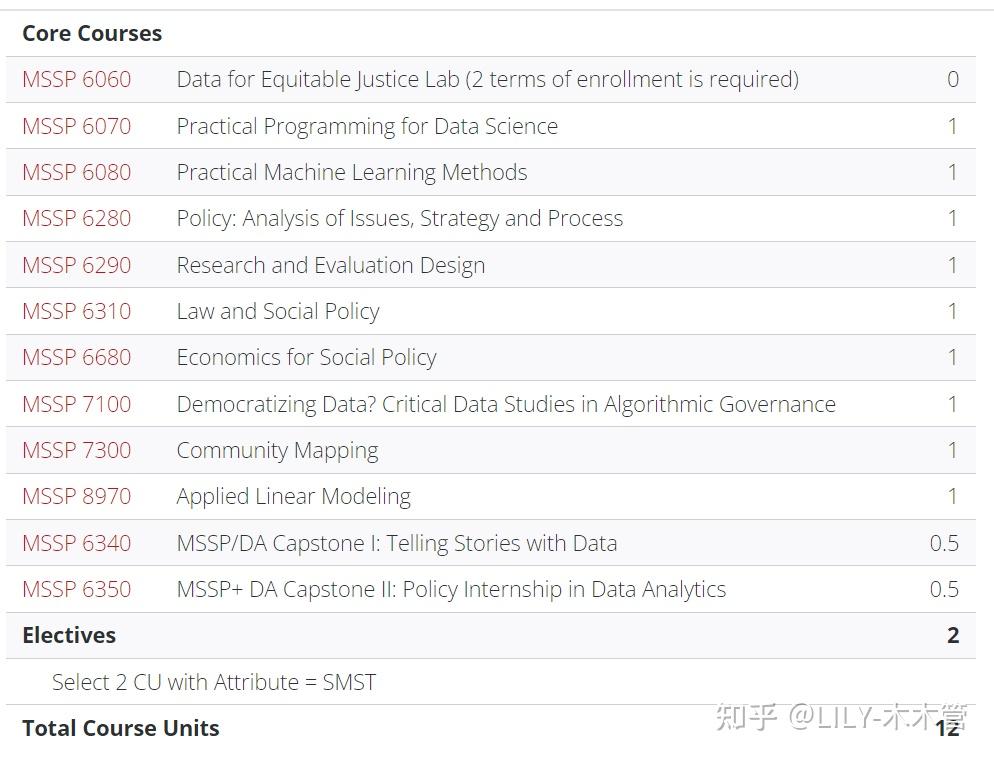The height and width of the screenshot is (757, 994).
Task: Open the MSSP 6290 course link
Action: pos(77,265)
